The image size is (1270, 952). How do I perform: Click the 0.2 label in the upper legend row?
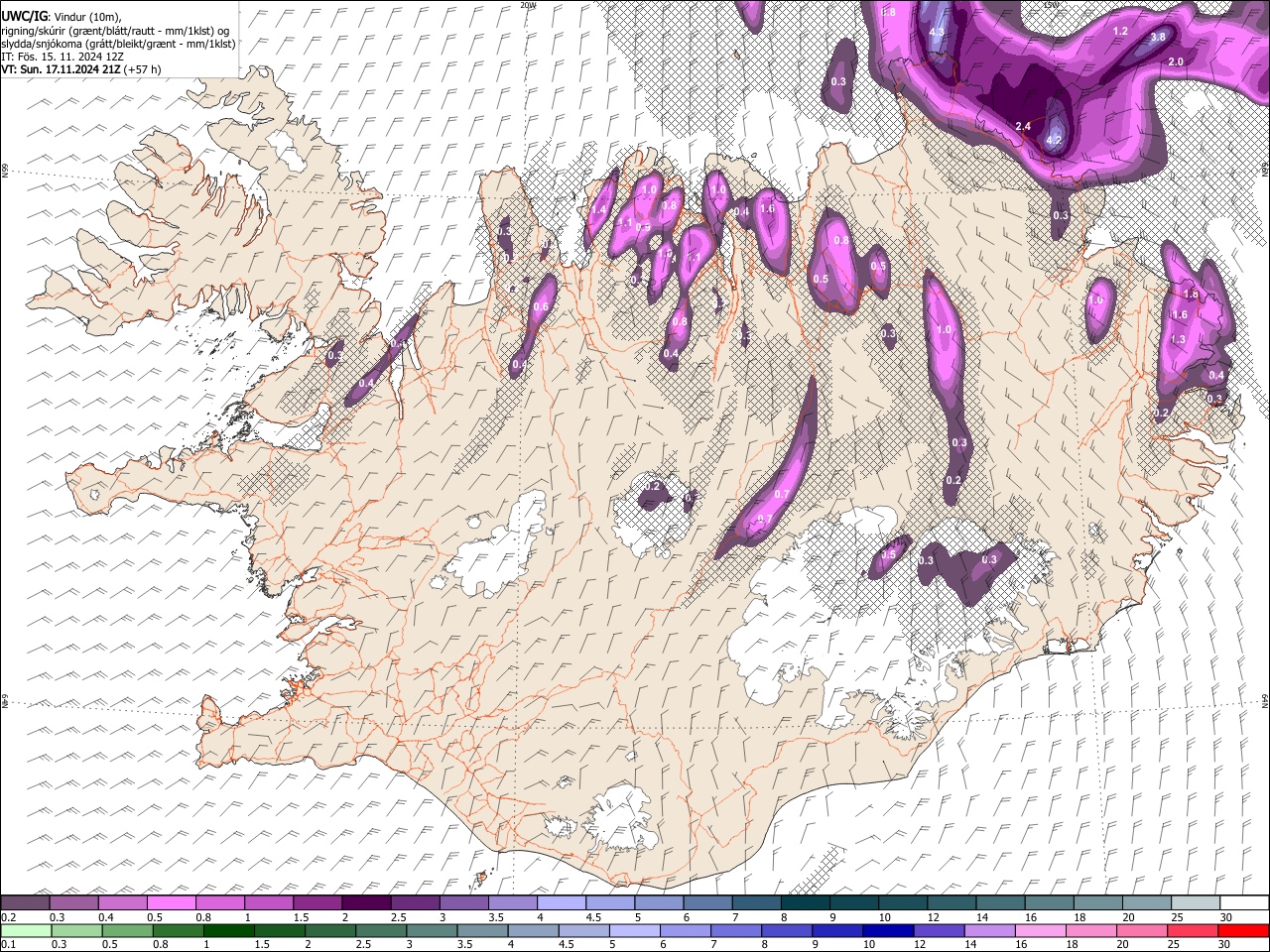(x=8, y=917)
